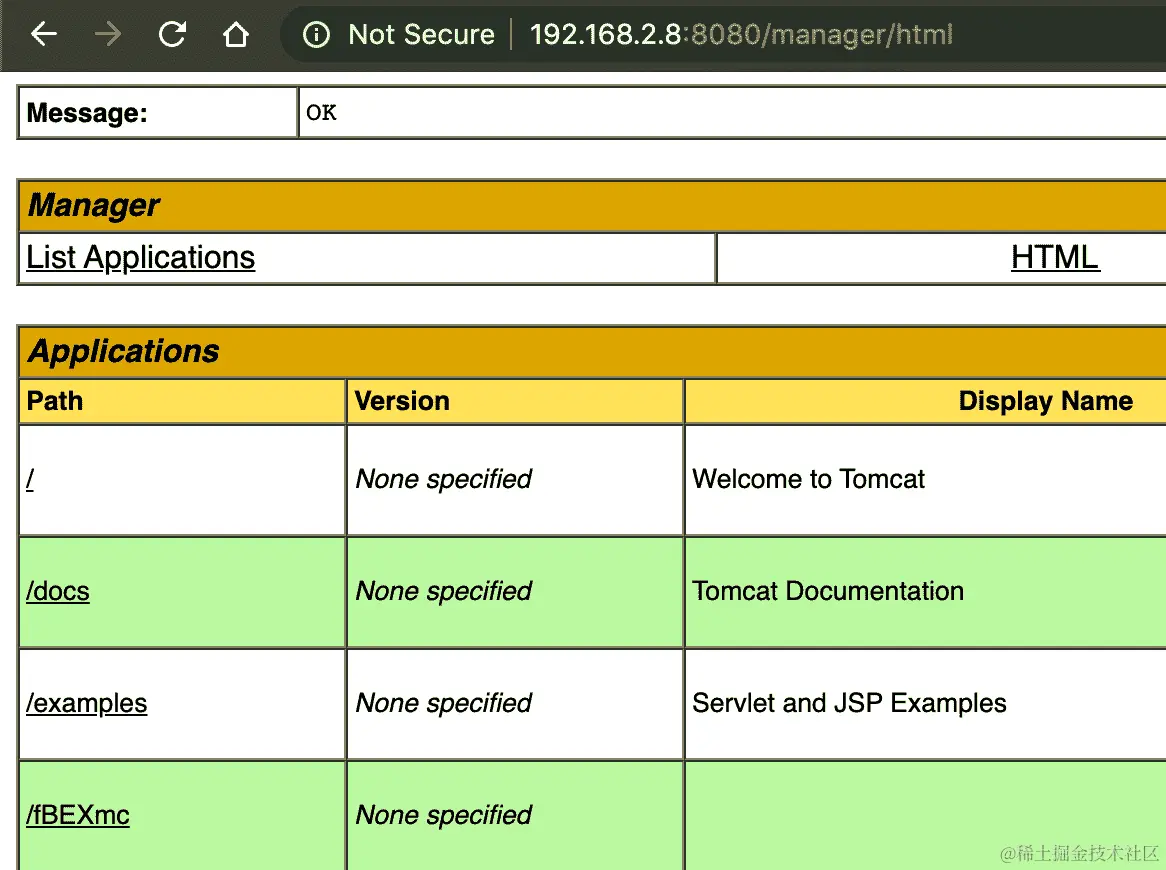Click the Display Name column header
Image resolution: width=1166 pixels, height=870 pixels.
tap(1046, 401)
